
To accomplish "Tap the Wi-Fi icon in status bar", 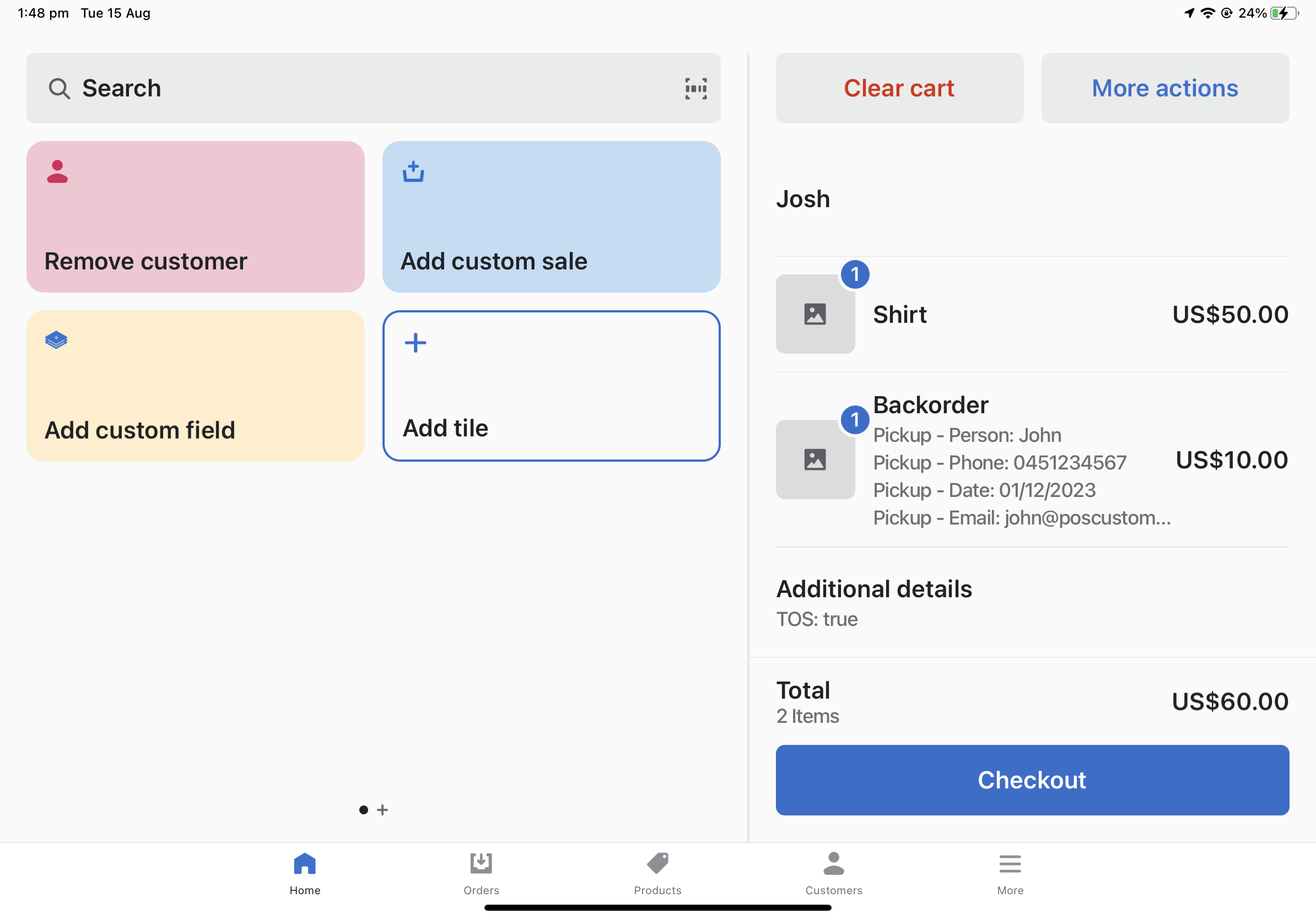I will click(x=1207, y=13).
